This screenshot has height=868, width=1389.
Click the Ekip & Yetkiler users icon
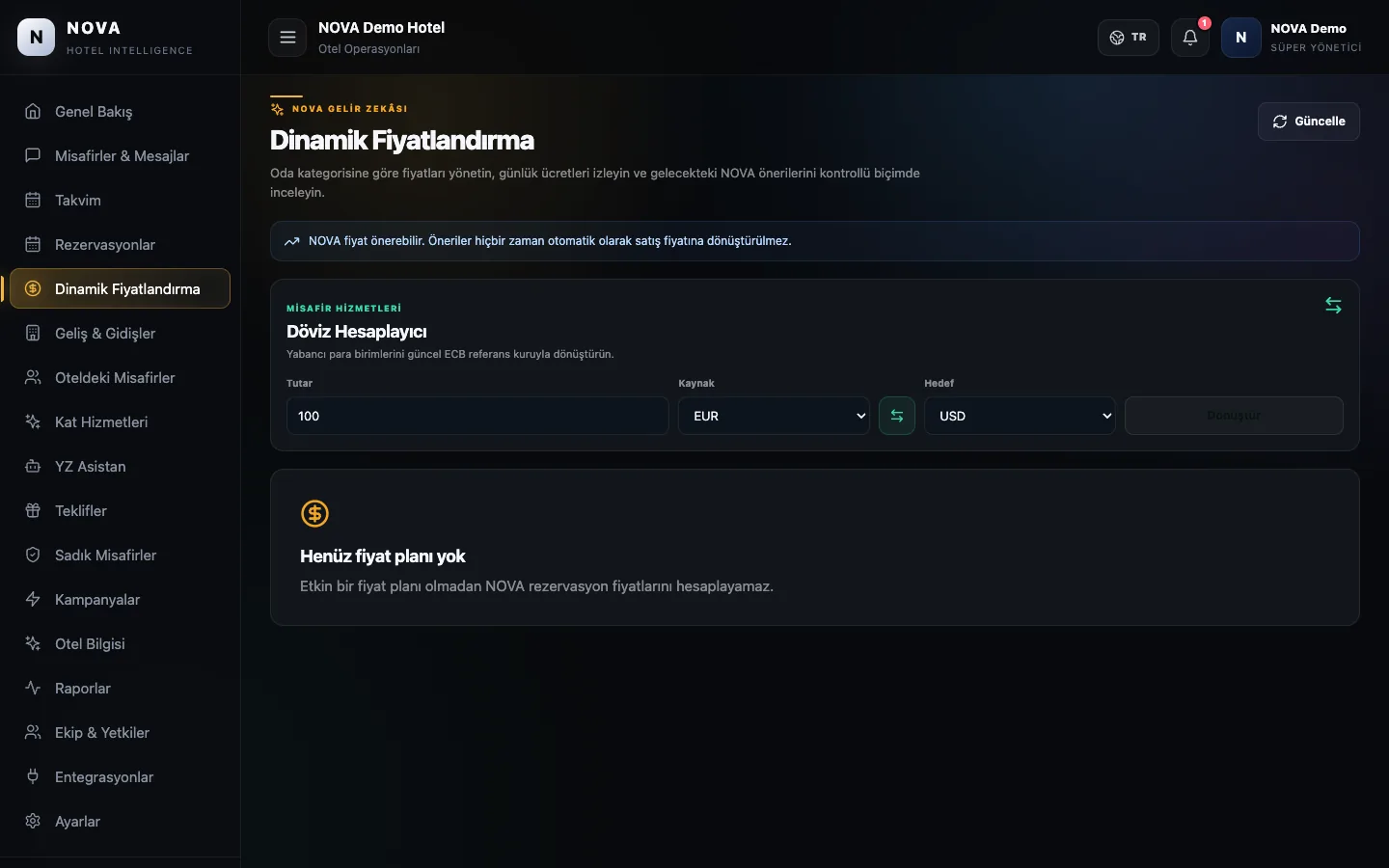tap(33, 732)
